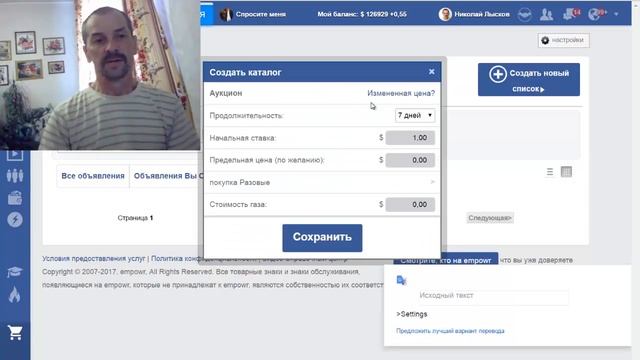This screenshot has width=640, height=360.
Task: Open notifications icon with red badge 14
Action: [571, 14]
